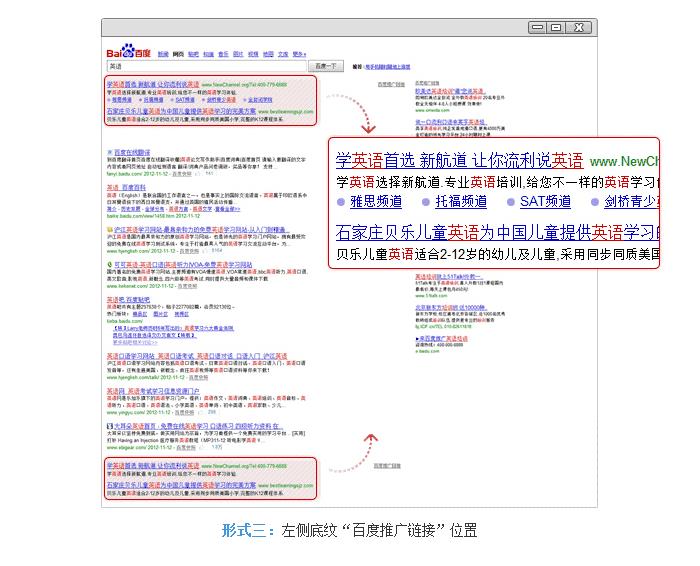Screen dimensions: 700x566
Task: Open the 可可英语 search result title
Action: coord(183,265)
